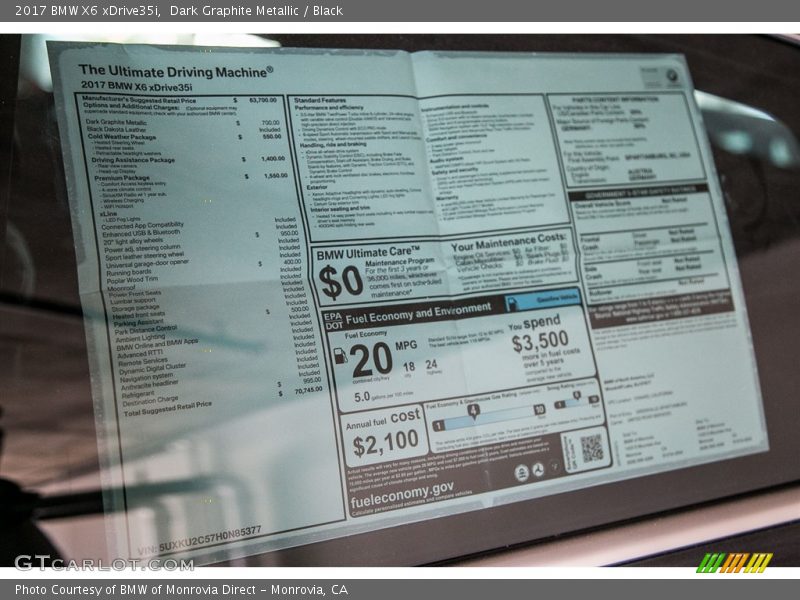800x600 pixels.
Task: Click the 'Photo Courtesy of BMW of Monrovia Direct' caption
Action: pos(181,590)
